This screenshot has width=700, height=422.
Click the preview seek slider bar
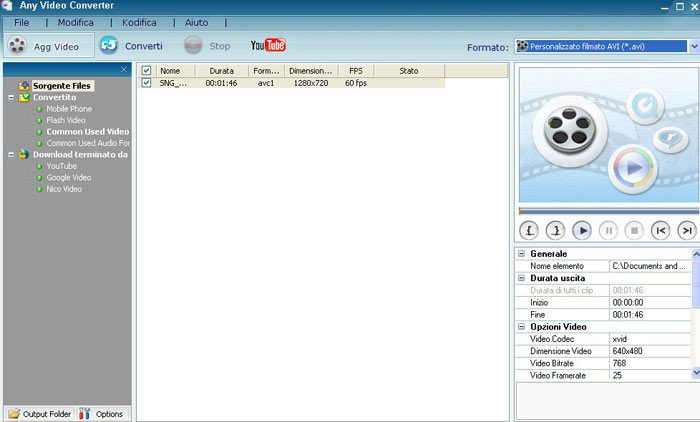(605, 211)
